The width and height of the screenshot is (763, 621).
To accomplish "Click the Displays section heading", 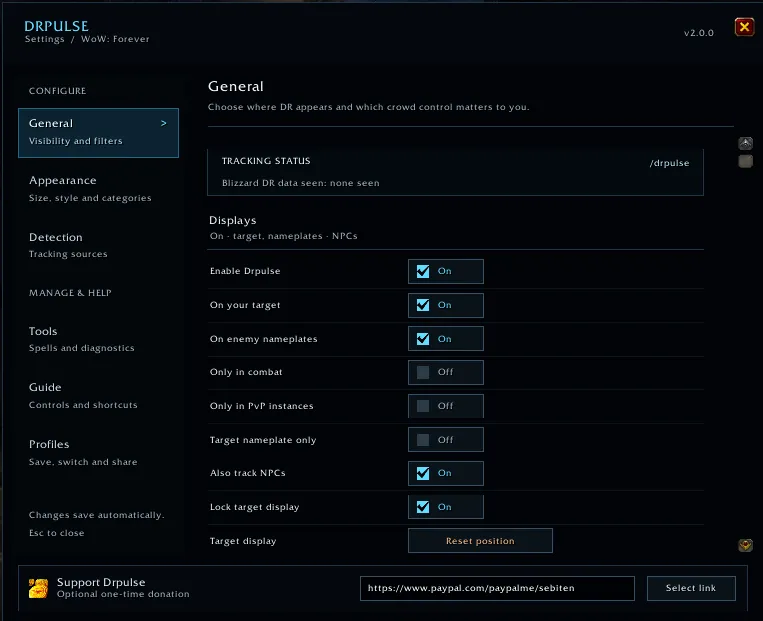I will point(233,220).
